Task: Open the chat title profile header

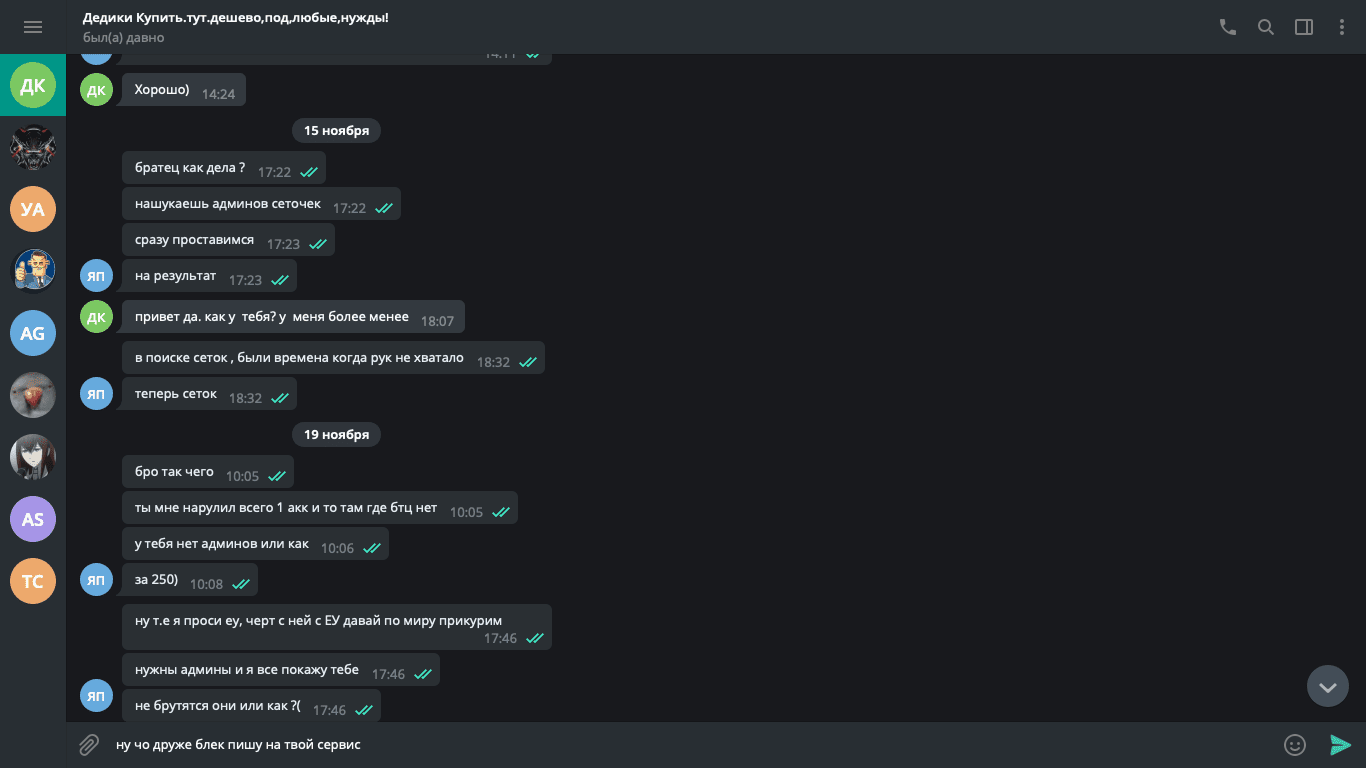Action: 236,27
